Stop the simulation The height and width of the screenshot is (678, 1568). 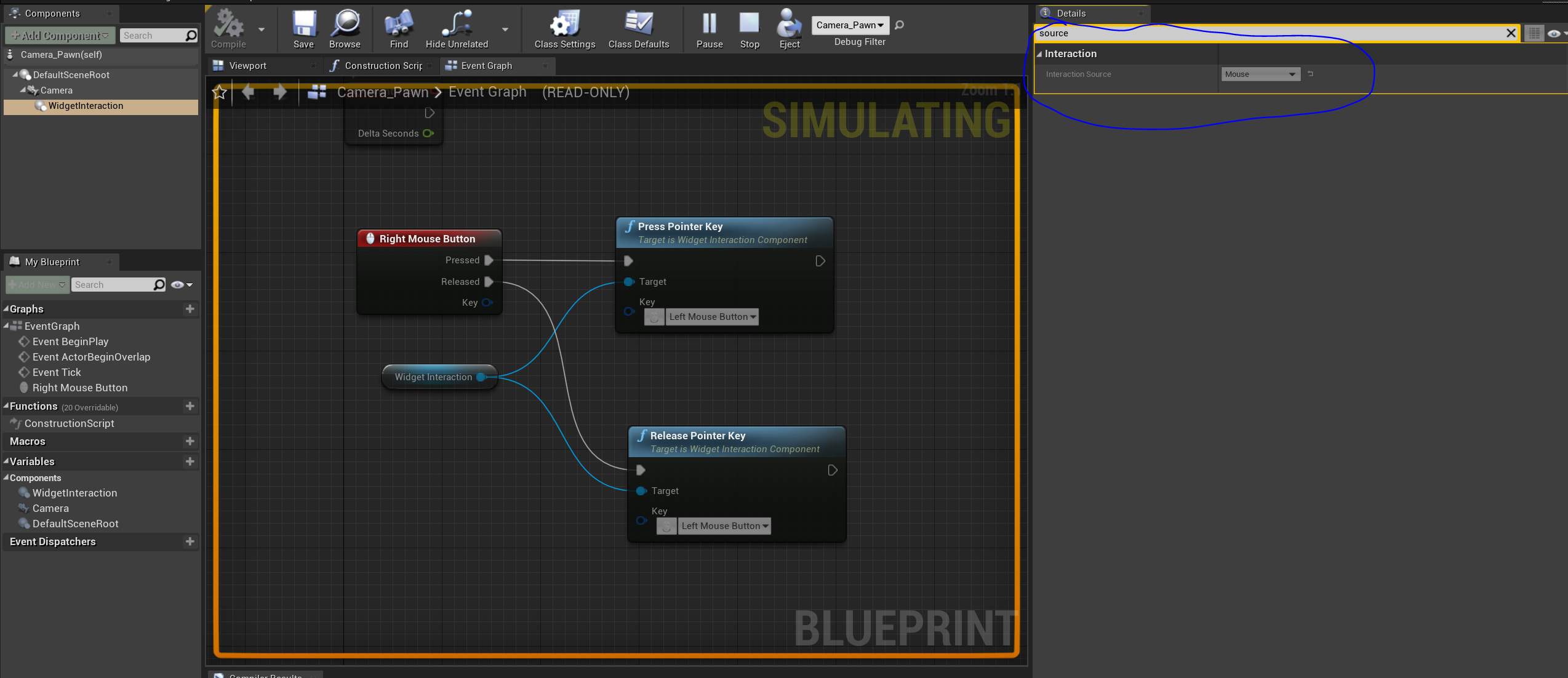[749, 25]
